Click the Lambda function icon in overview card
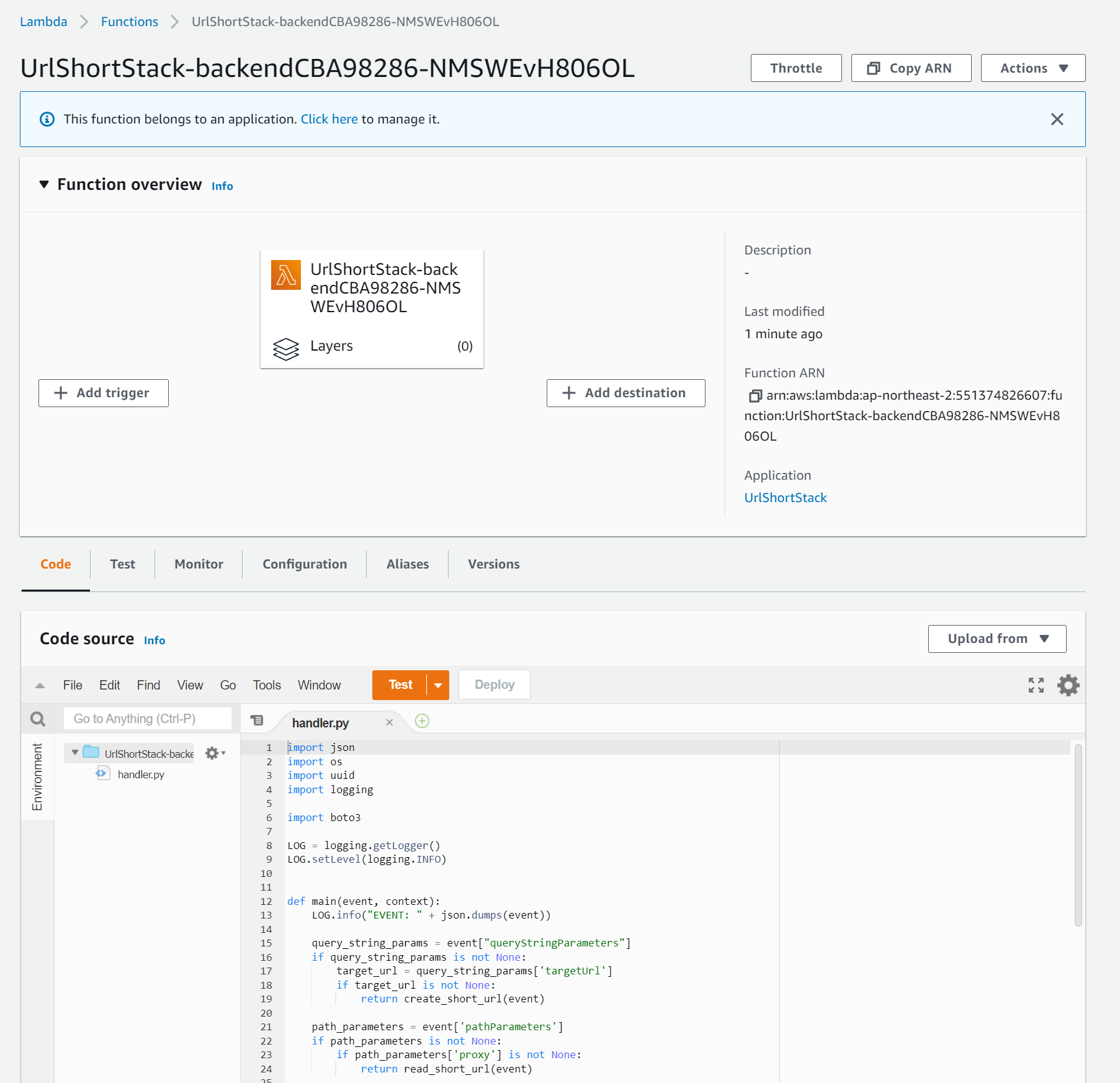The width and height of the screenshot is (1120, 1083). click(x=286, y=275)
